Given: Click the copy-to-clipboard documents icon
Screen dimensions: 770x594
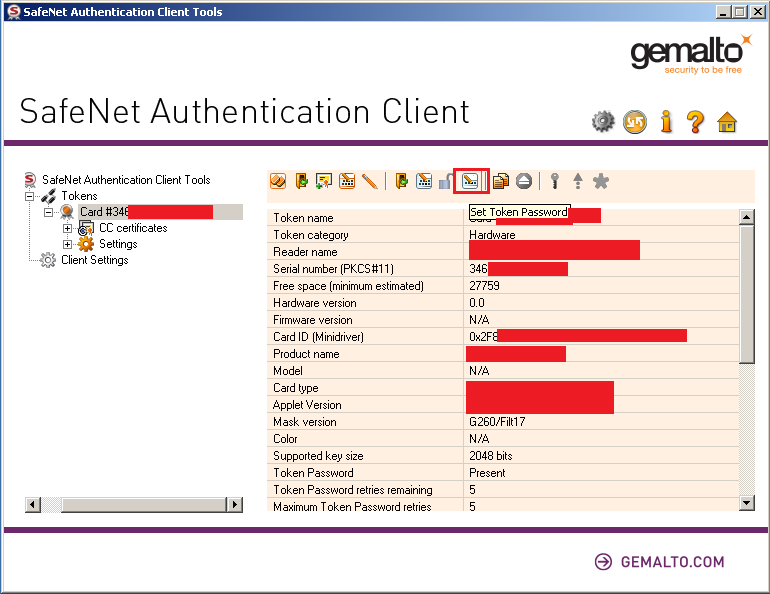Looking at the screenshot, I should pyautogui.click(x=501, y=181).
